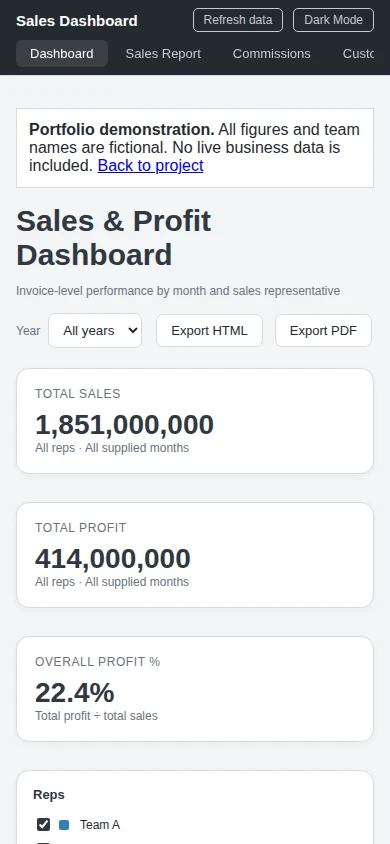Open the Dashboard tab
Viewport: 390px width, 844px height.
tap(62, 54)
